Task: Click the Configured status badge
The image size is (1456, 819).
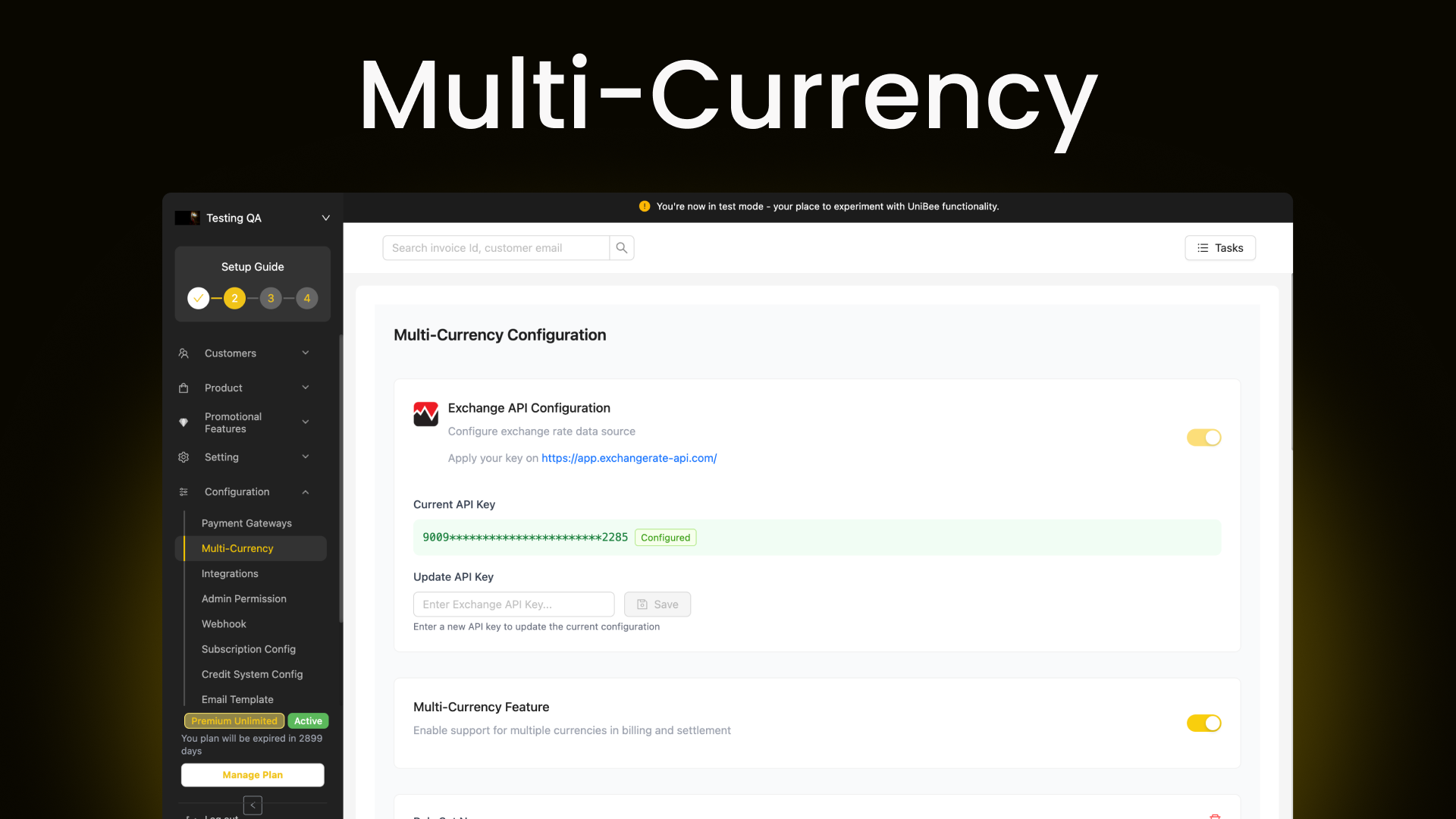Action: (665, 537)
